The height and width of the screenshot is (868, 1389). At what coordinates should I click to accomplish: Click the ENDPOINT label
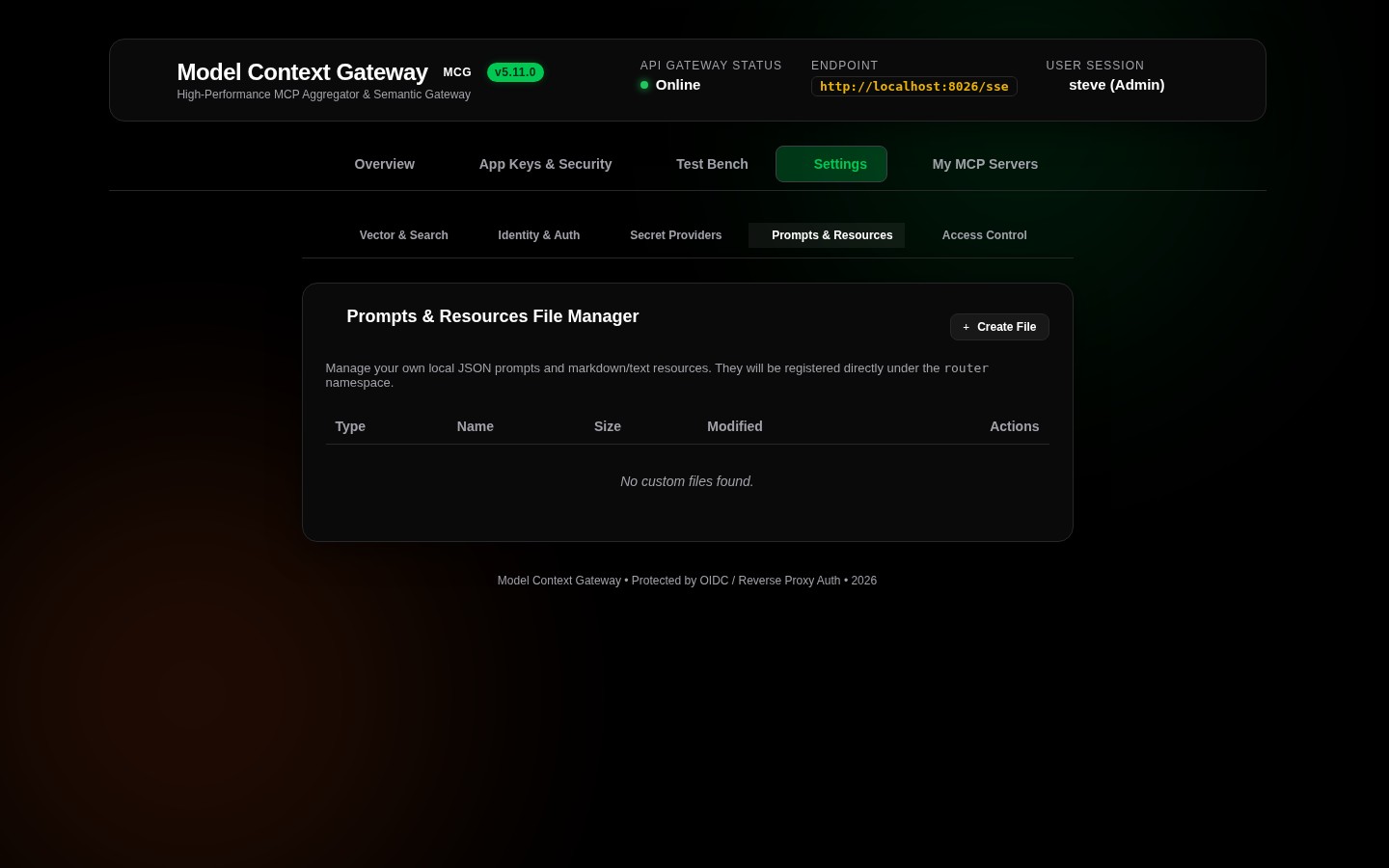845,66
